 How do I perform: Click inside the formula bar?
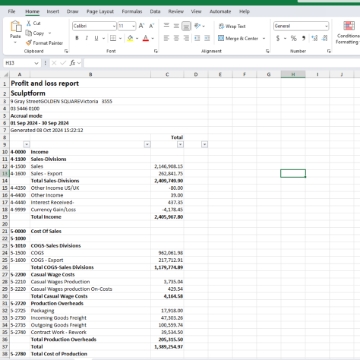point(222,63)
